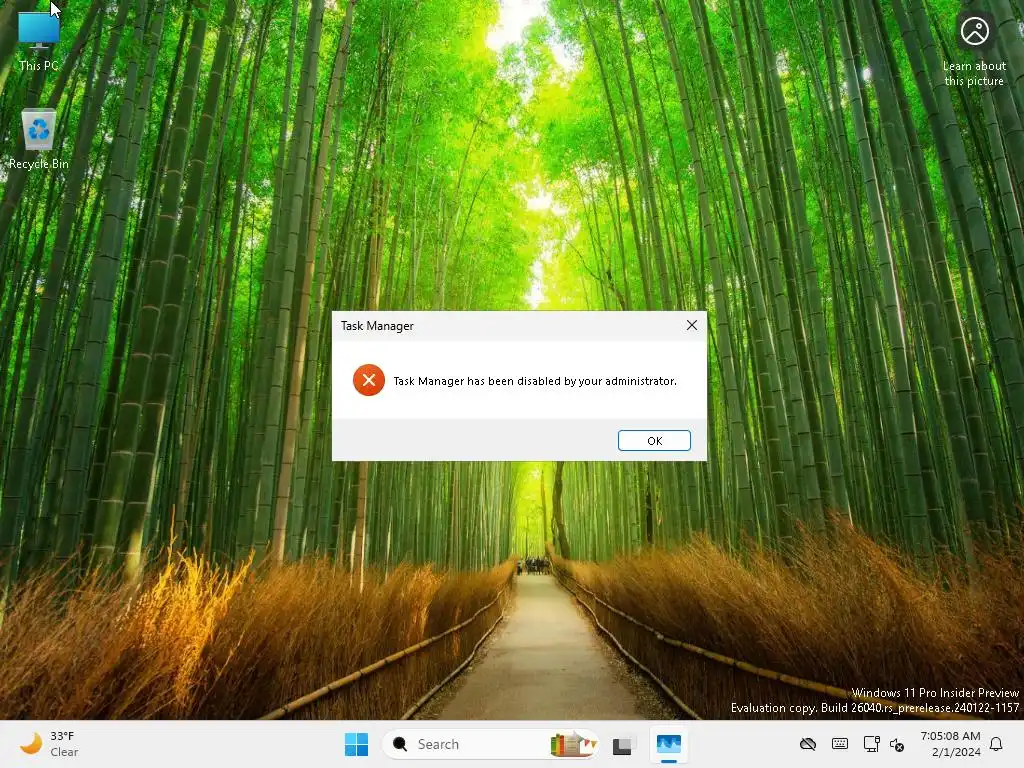Open Learn about this picture

[974, 50]
